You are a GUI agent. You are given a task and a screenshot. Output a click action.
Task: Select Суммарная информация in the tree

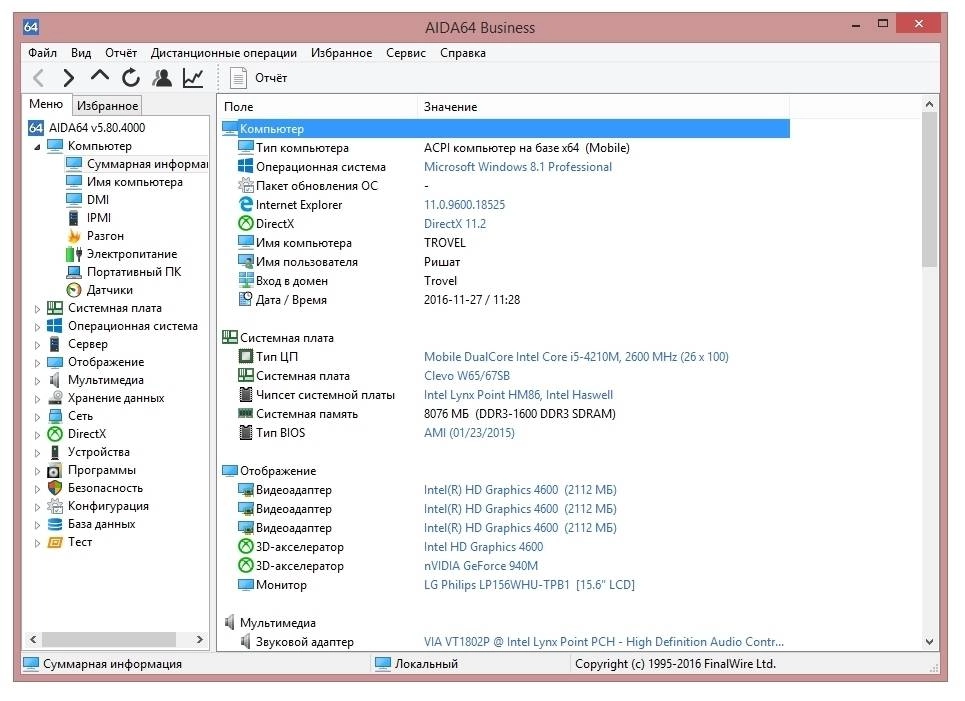[147, 164]
